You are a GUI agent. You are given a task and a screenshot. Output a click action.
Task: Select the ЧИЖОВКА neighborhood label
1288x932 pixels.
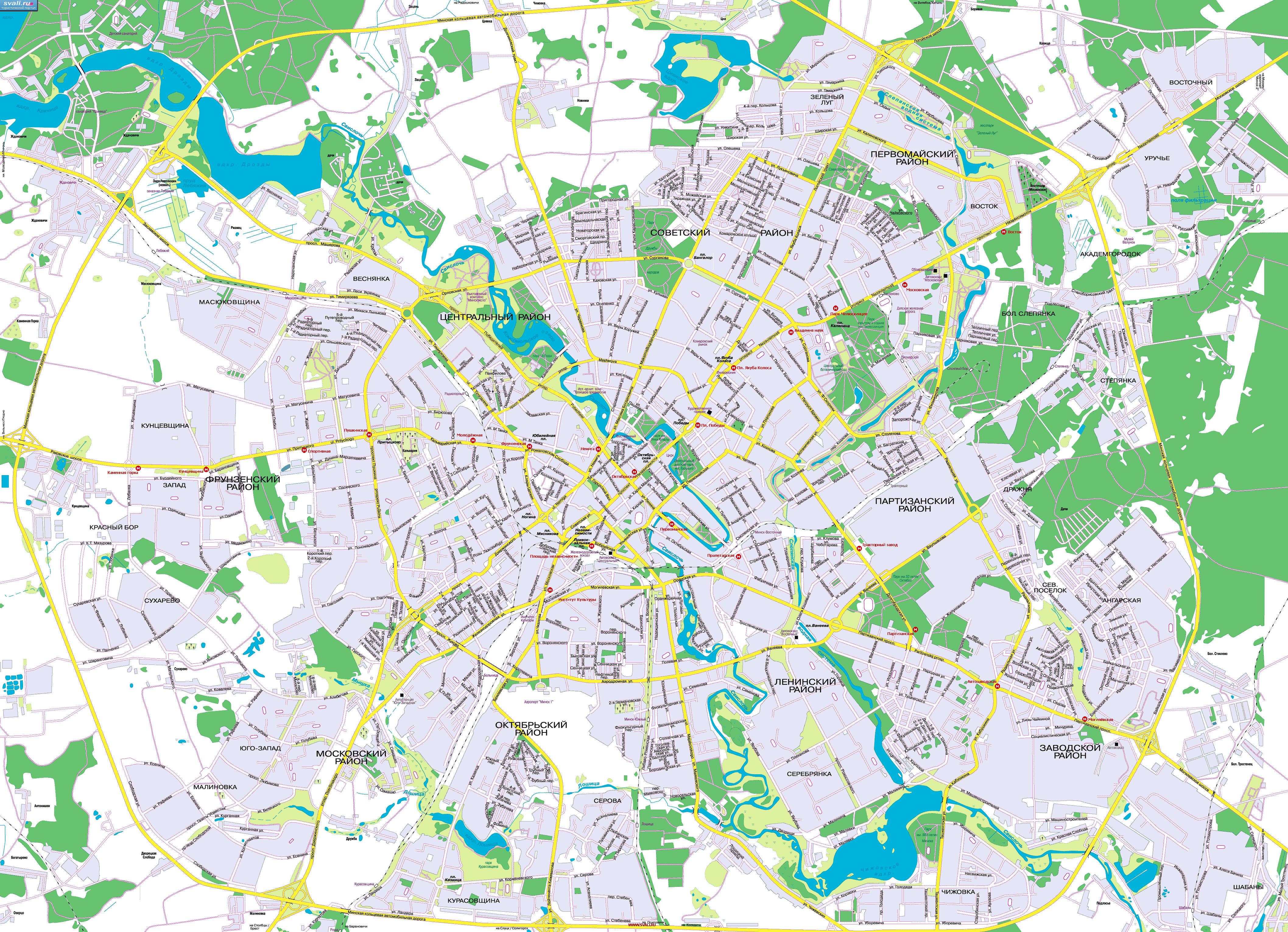click(x=958, y=892)
